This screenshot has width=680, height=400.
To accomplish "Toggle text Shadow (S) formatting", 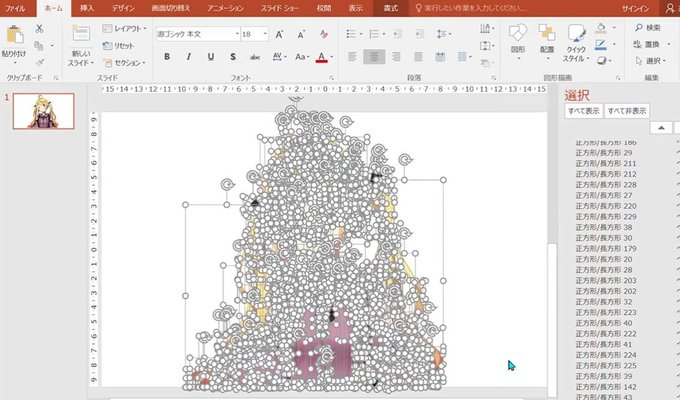I will 233,57.
